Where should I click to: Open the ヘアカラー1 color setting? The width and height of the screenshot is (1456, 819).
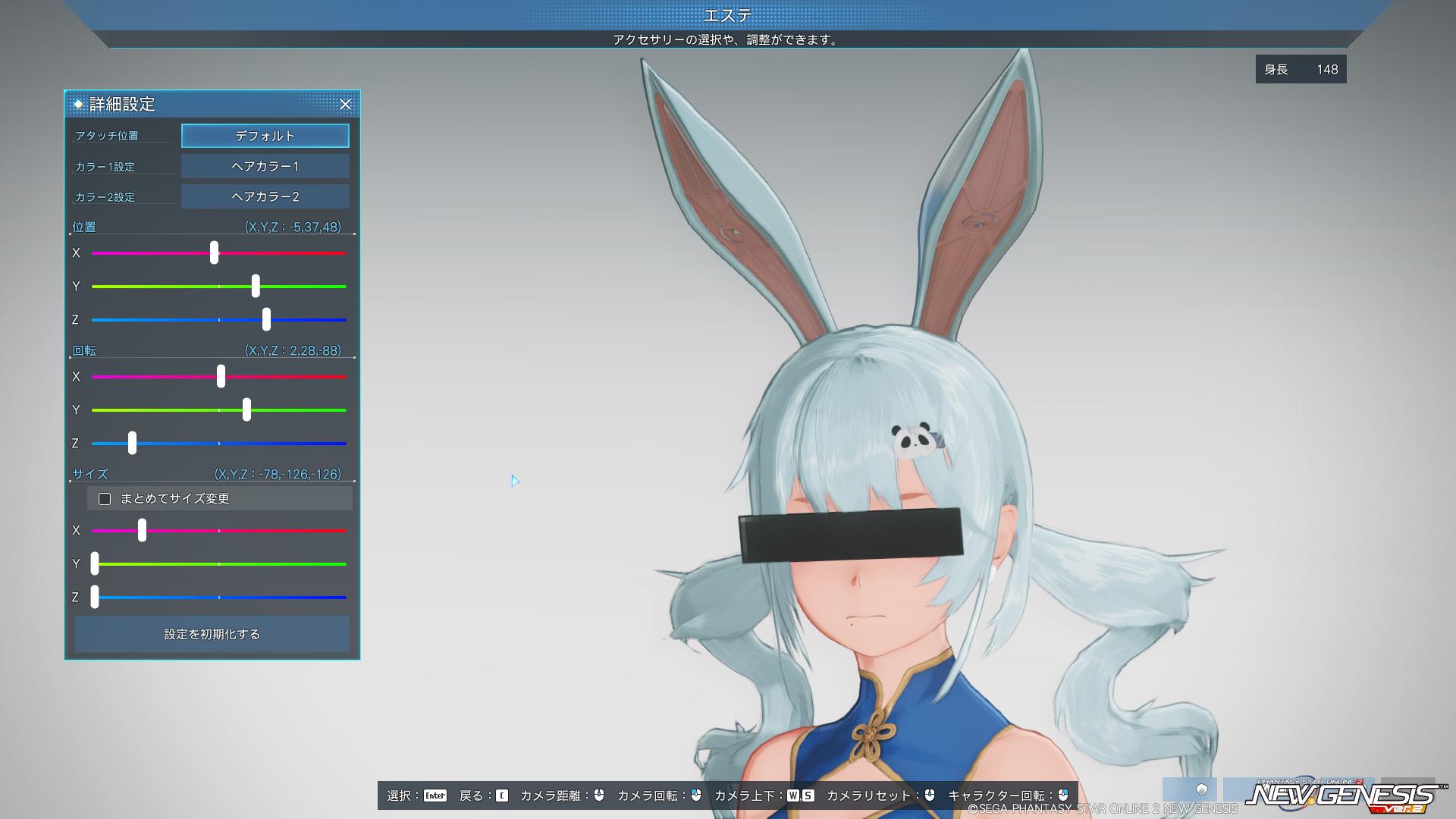click(265, 166)
